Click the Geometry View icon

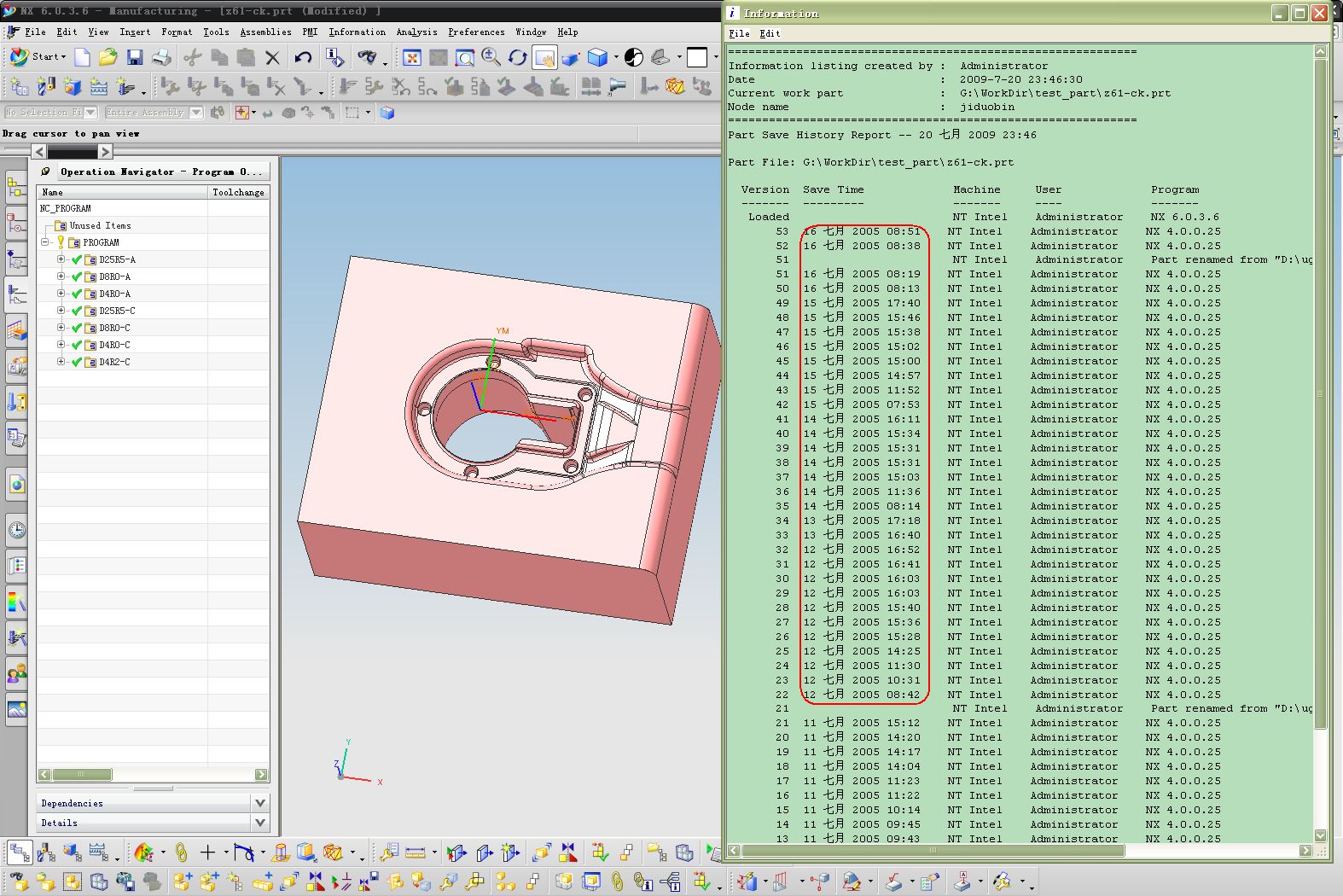click(x=73, y=852)
